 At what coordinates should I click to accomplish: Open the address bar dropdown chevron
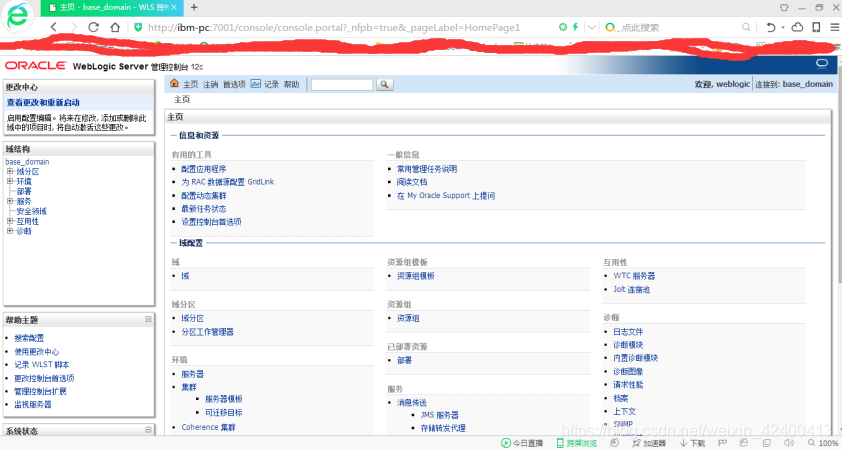tap(591, 27)
